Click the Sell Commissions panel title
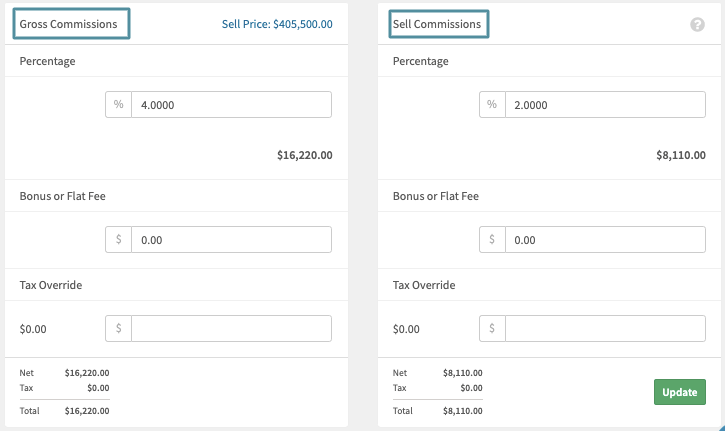The width and height of the screenshot is (725, 431). click(437, 23)
